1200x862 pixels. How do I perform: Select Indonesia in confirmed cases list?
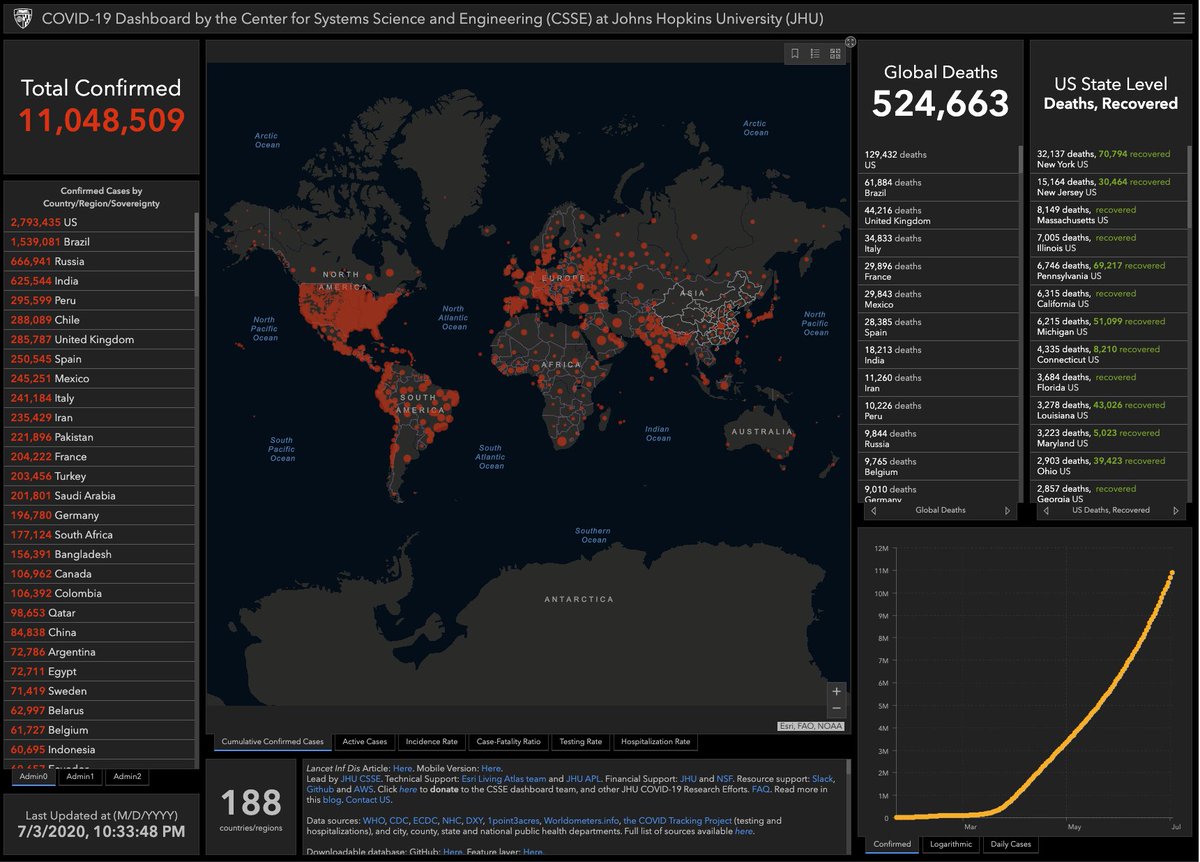tap(100, 749)
